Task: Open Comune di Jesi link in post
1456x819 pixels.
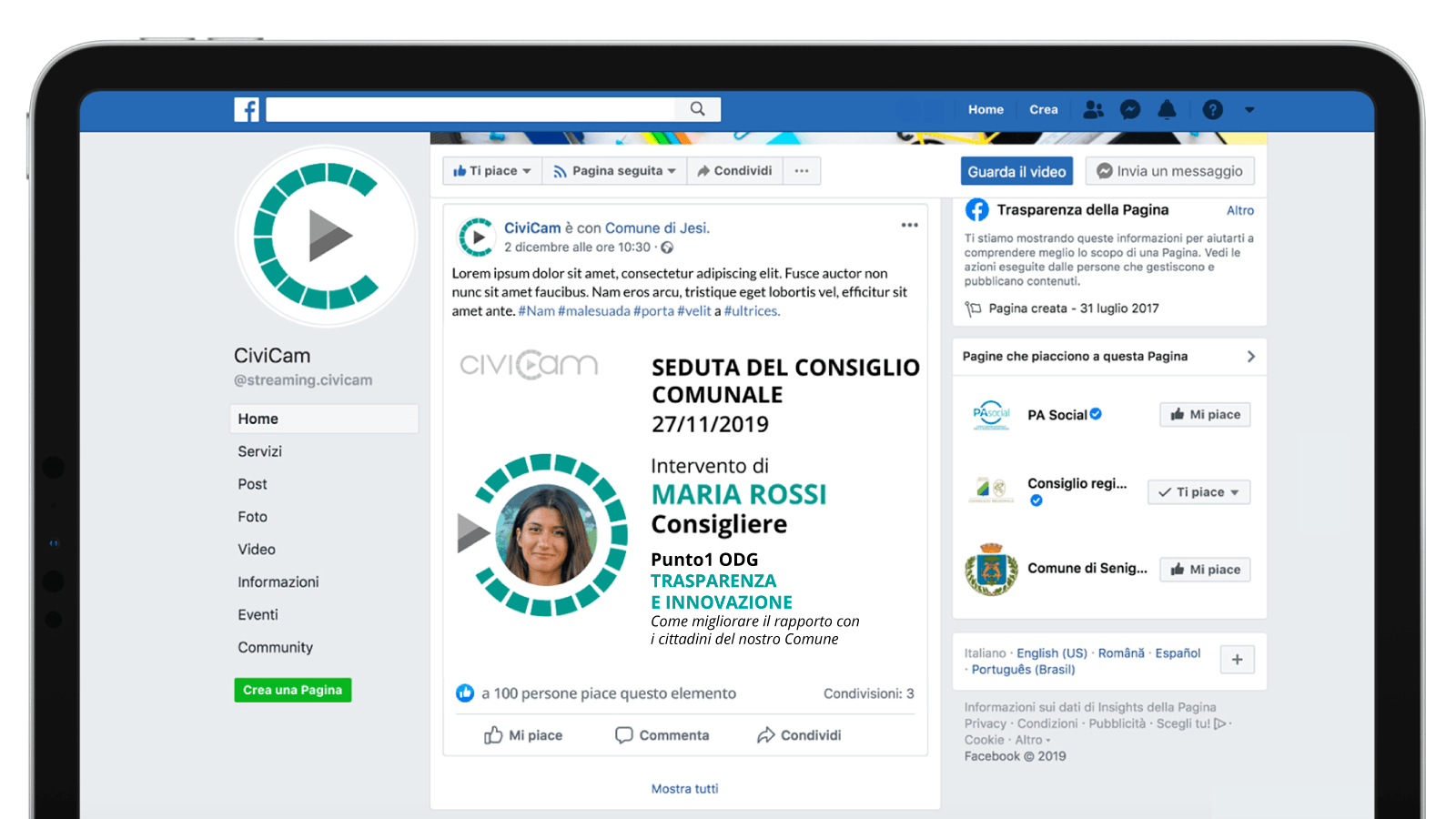Action: [x=656, y=228]
